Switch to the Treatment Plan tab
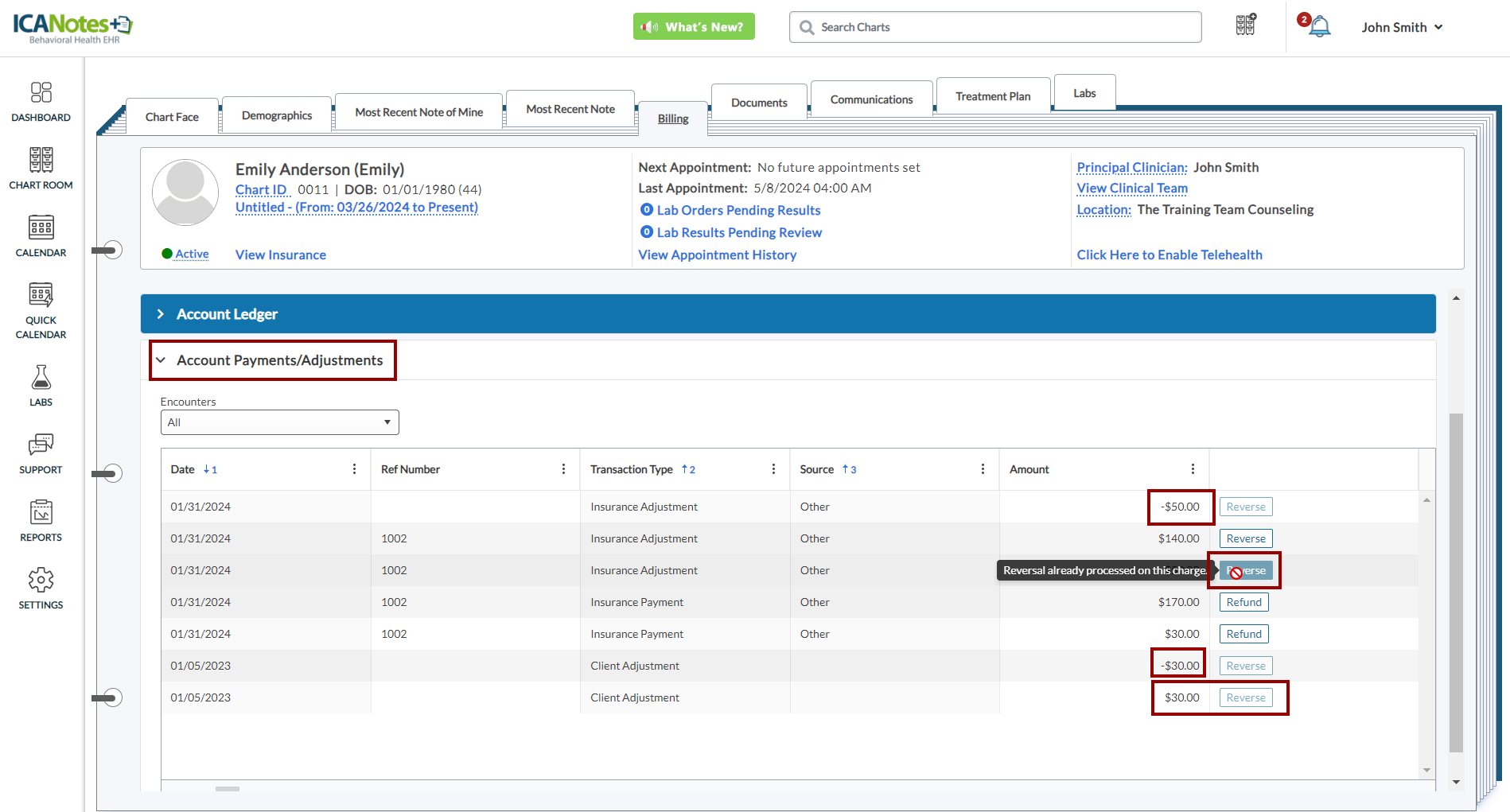Screen dimensions: 1510x812 click(x=992, y=96)
